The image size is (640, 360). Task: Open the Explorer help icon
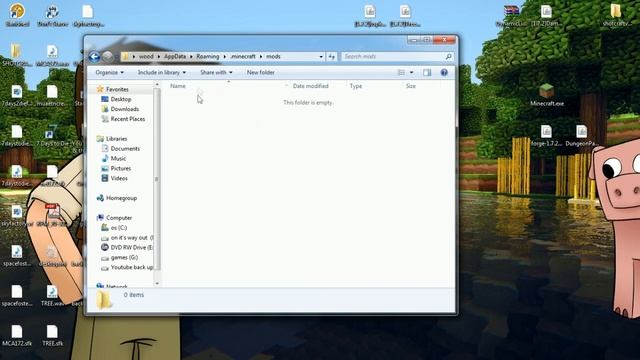(444, 72)
